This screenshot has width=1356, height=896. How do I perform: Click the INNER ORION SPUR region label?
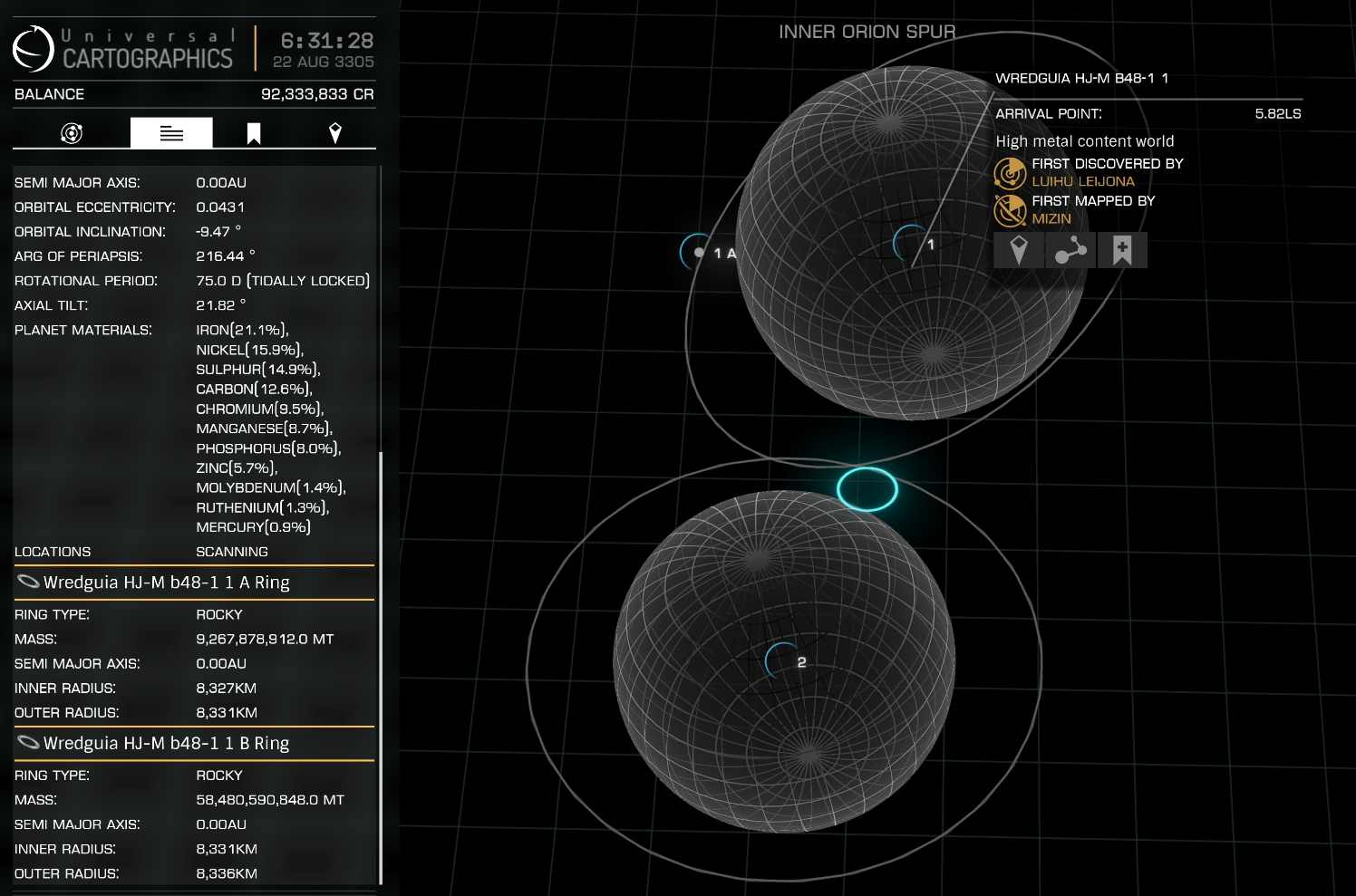pos(867,32)
